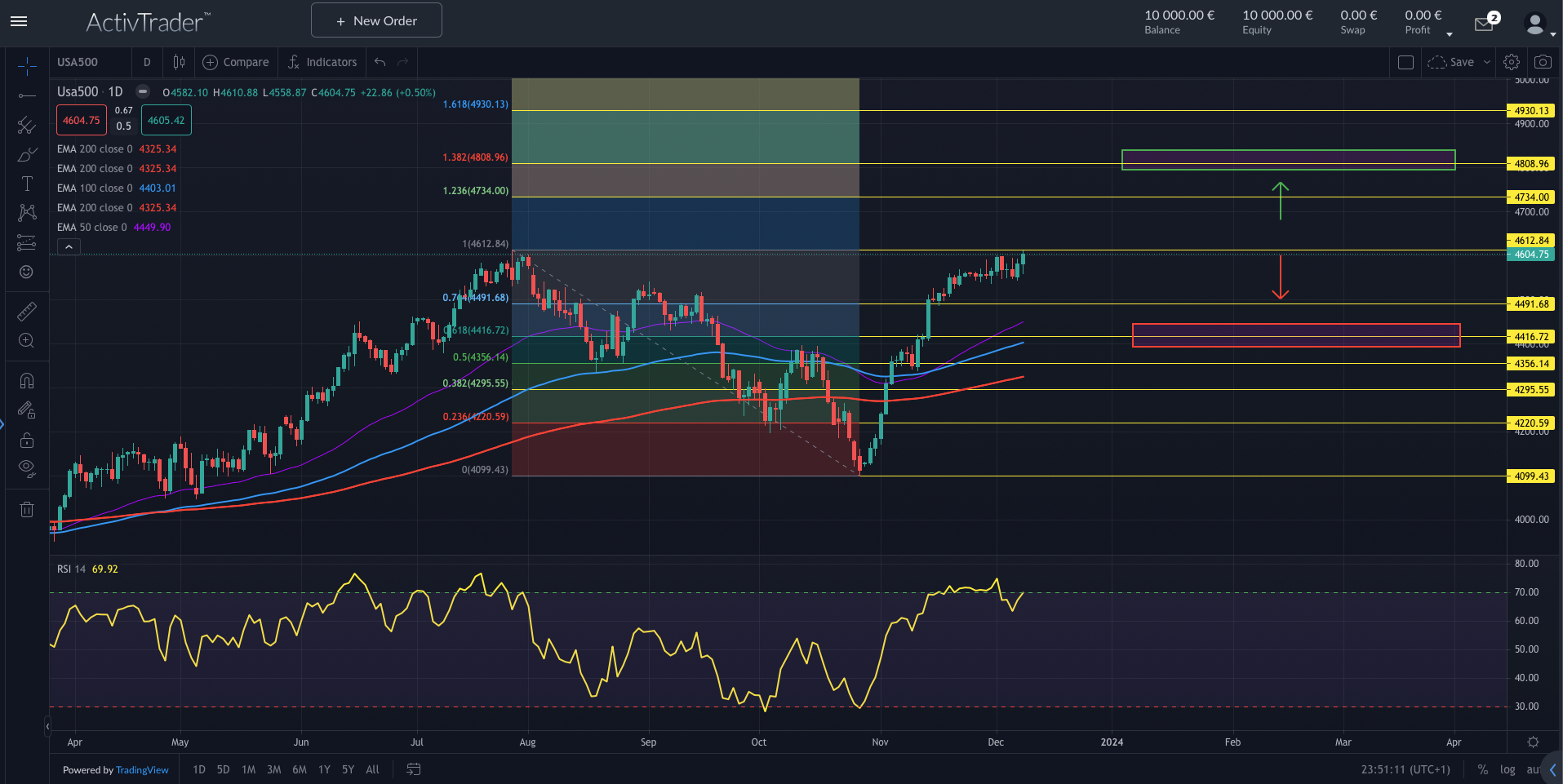Select the trend line drawing tool
This screenshot has width=1563, height=784.
[27, 96]
